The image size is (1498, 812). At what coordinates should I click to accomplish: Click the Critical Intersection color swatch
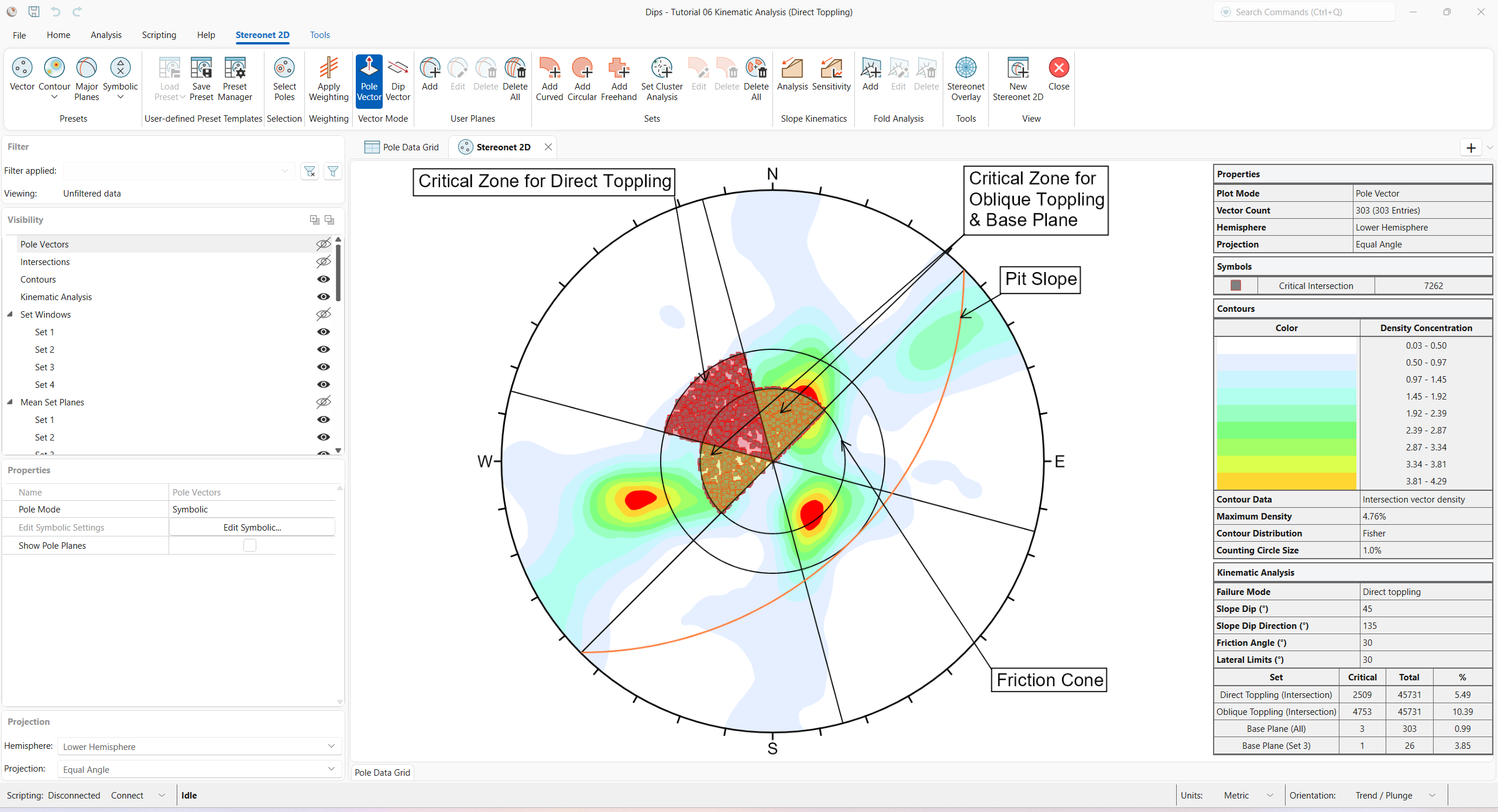pyautogui.click(x=1235, y=285)
